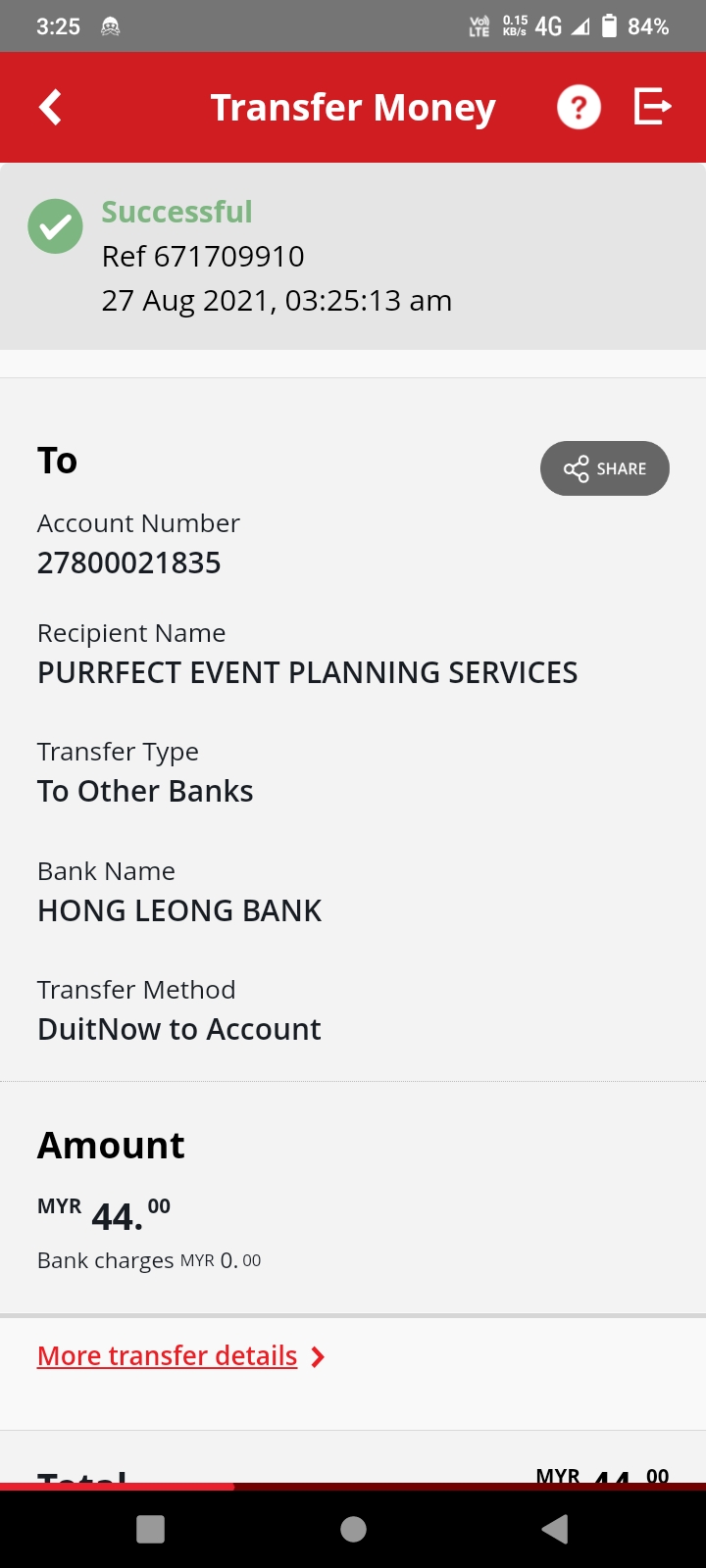Screen dimensions: 706x1568
Task: Tap the 4G signal indicator
Action: pos(548,26)
